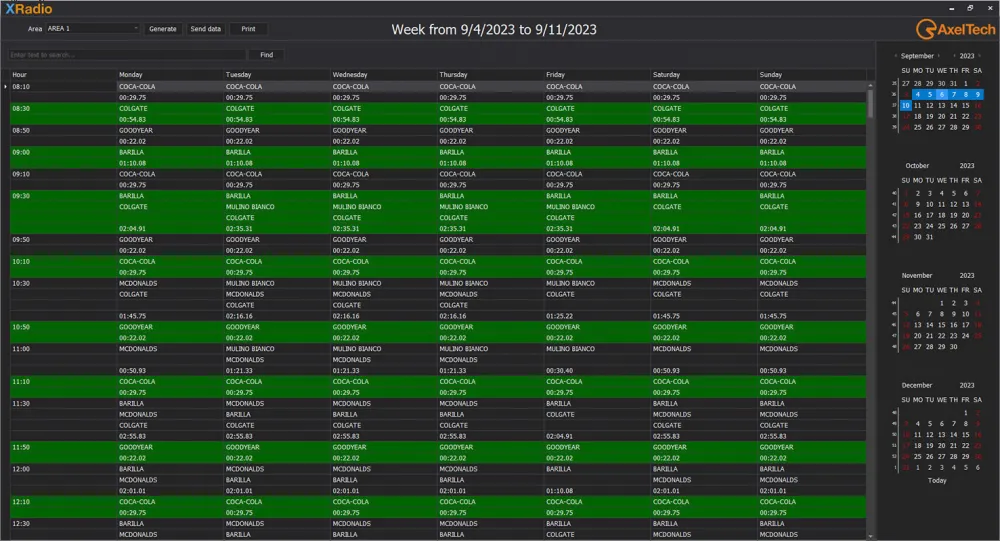Select September 10 in the calendar

[x=906, y=105]
